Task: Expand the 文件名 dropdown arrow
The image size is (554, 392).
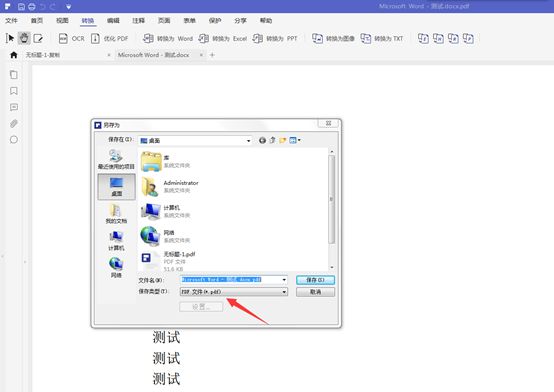Action: (284, 280)
